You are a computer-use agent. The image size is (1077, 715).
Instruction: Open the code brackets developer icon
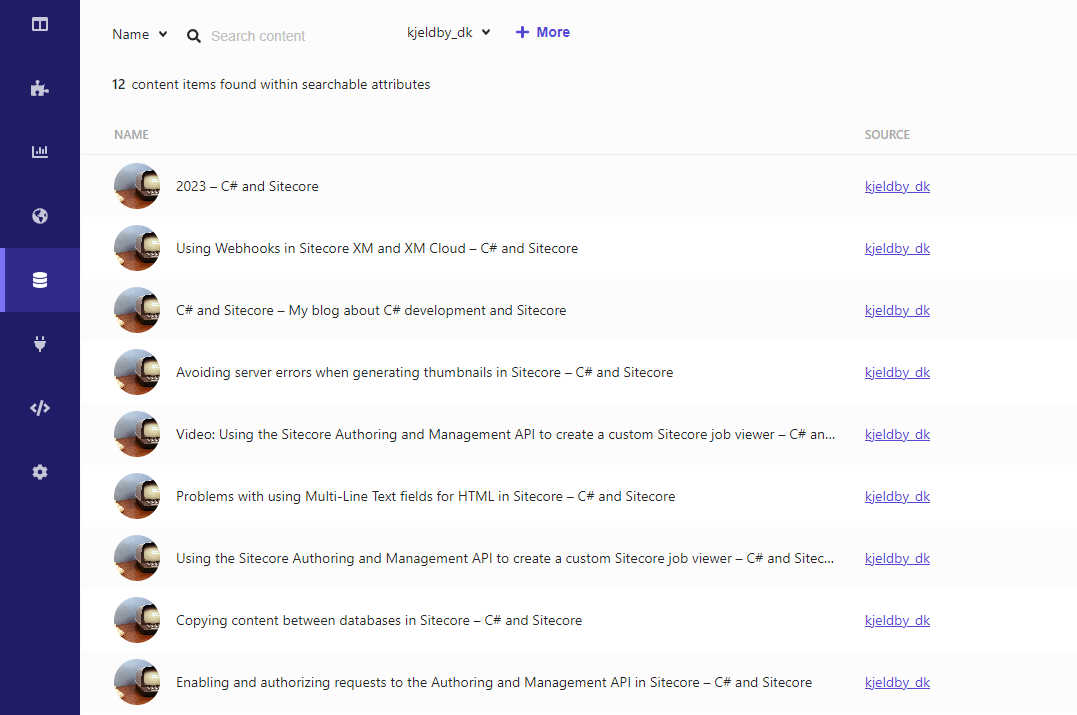[40, 408]
